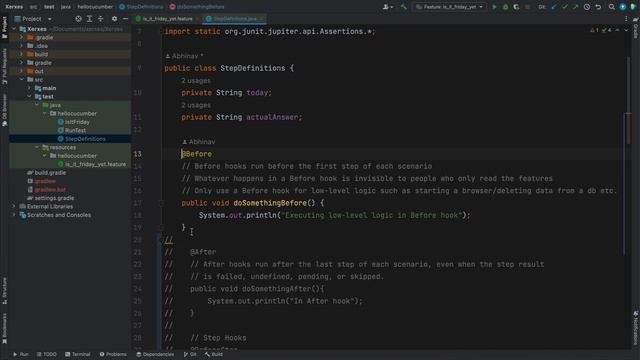Open the TODO tool window

point(47,354)
